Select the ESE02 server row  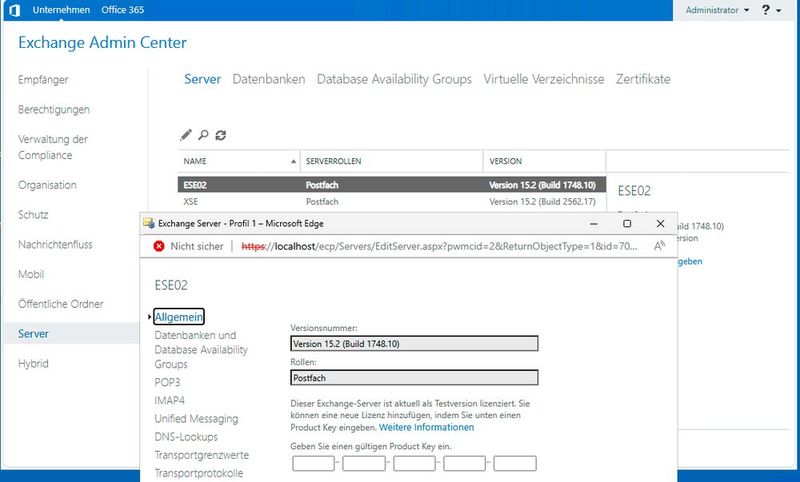392,185
